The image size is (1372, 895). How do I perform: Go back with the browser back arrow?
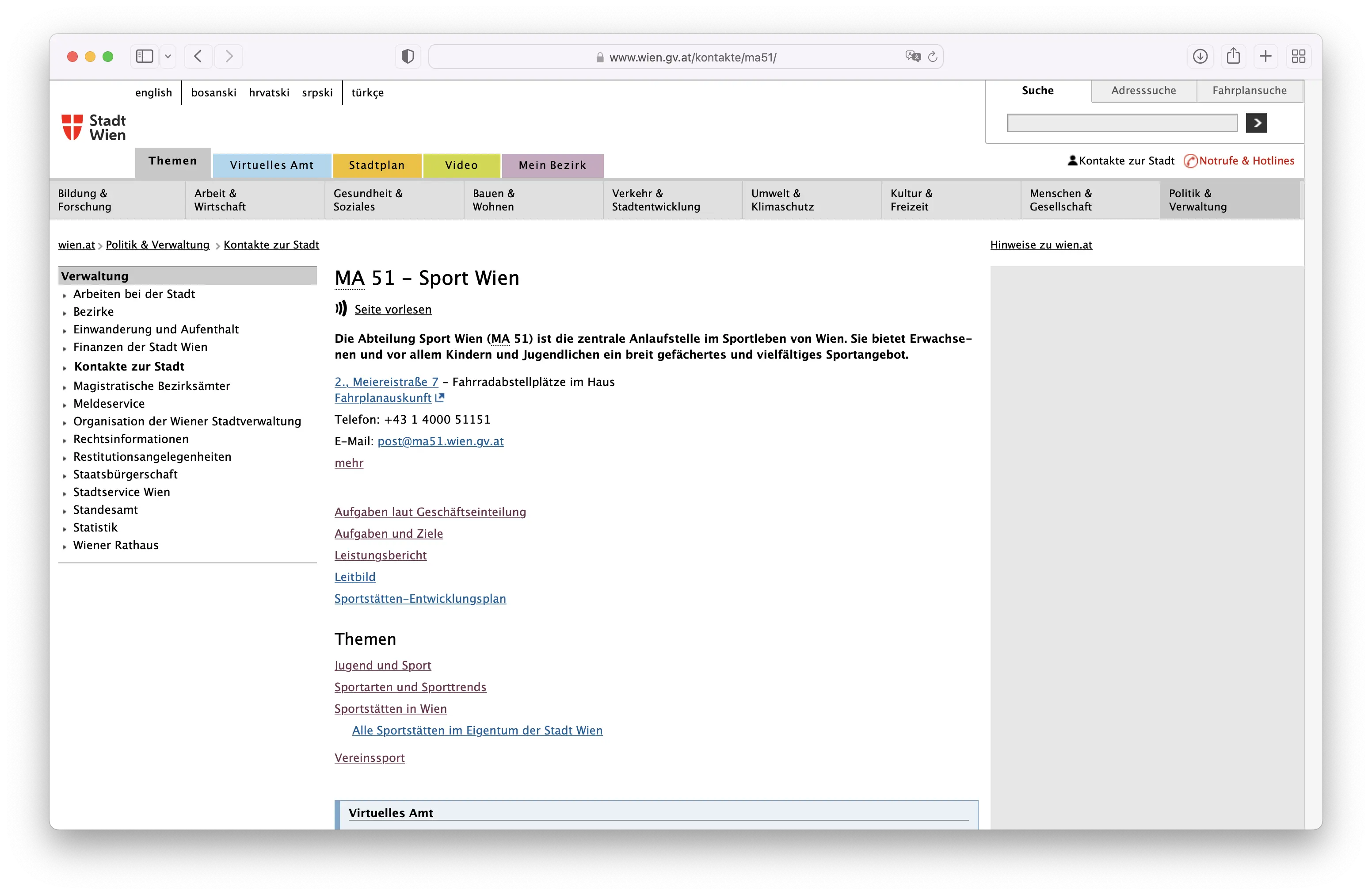point(198,57)
